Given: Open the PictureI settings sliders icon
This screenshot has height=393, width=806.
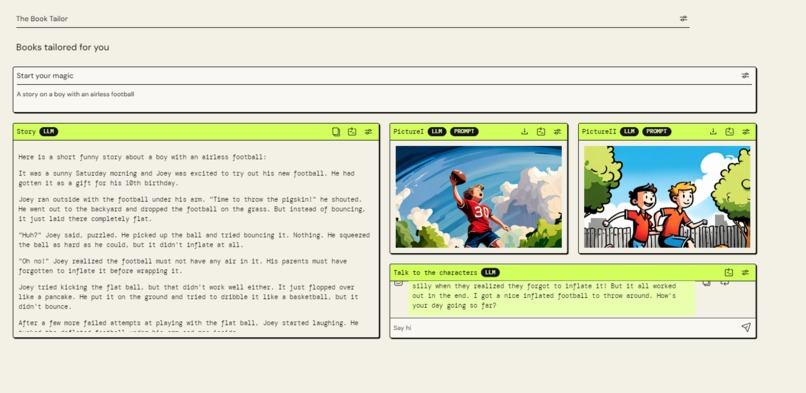Looking at the screenshot, I should [557, 132].
